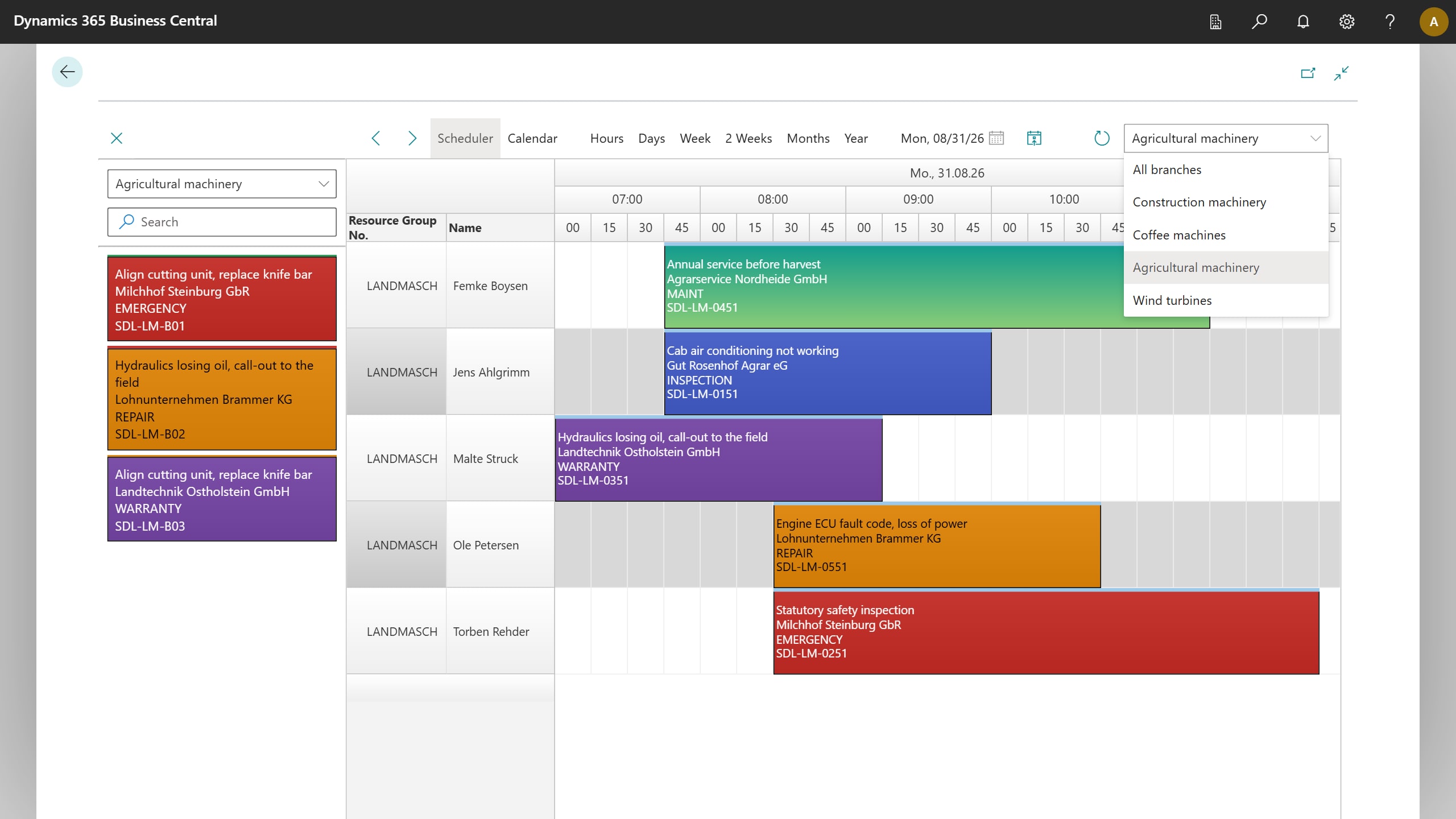Click the Mo., 31.08.26 date header
The image size is (1456, 819).
pos(947,173)
